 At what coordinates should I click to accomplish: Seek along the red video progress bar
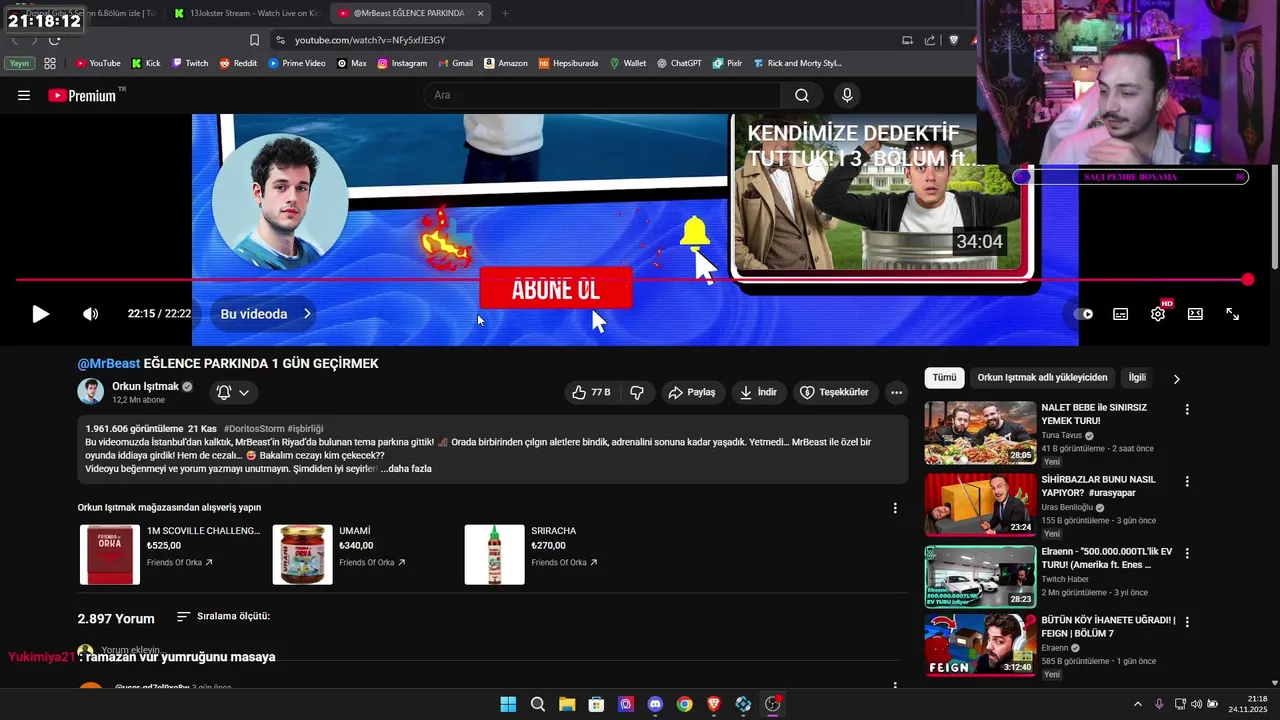click(632, 280)
